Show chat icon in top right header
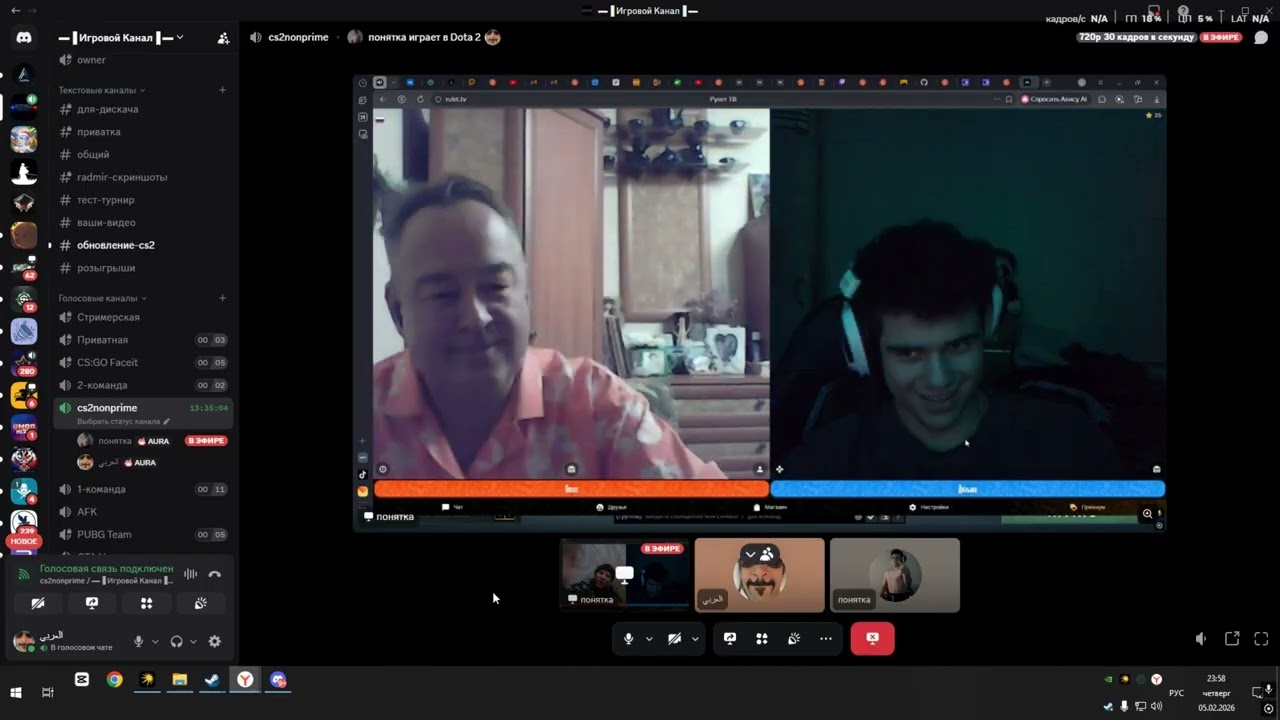1280x720 pixels. pyautogui.click(x=1261, y=38)
